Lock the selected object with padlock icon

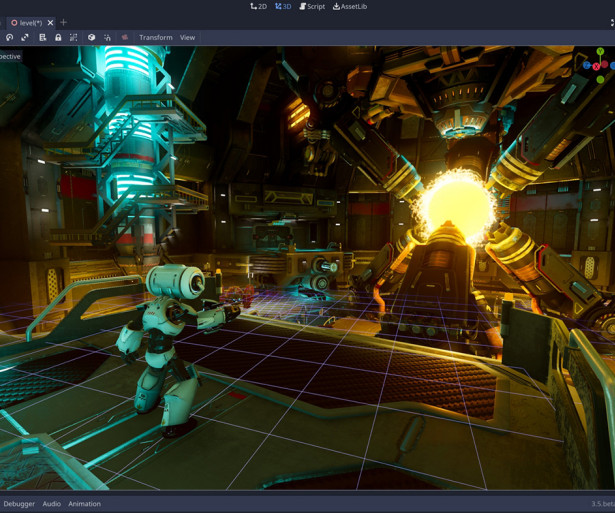point(58,37)
